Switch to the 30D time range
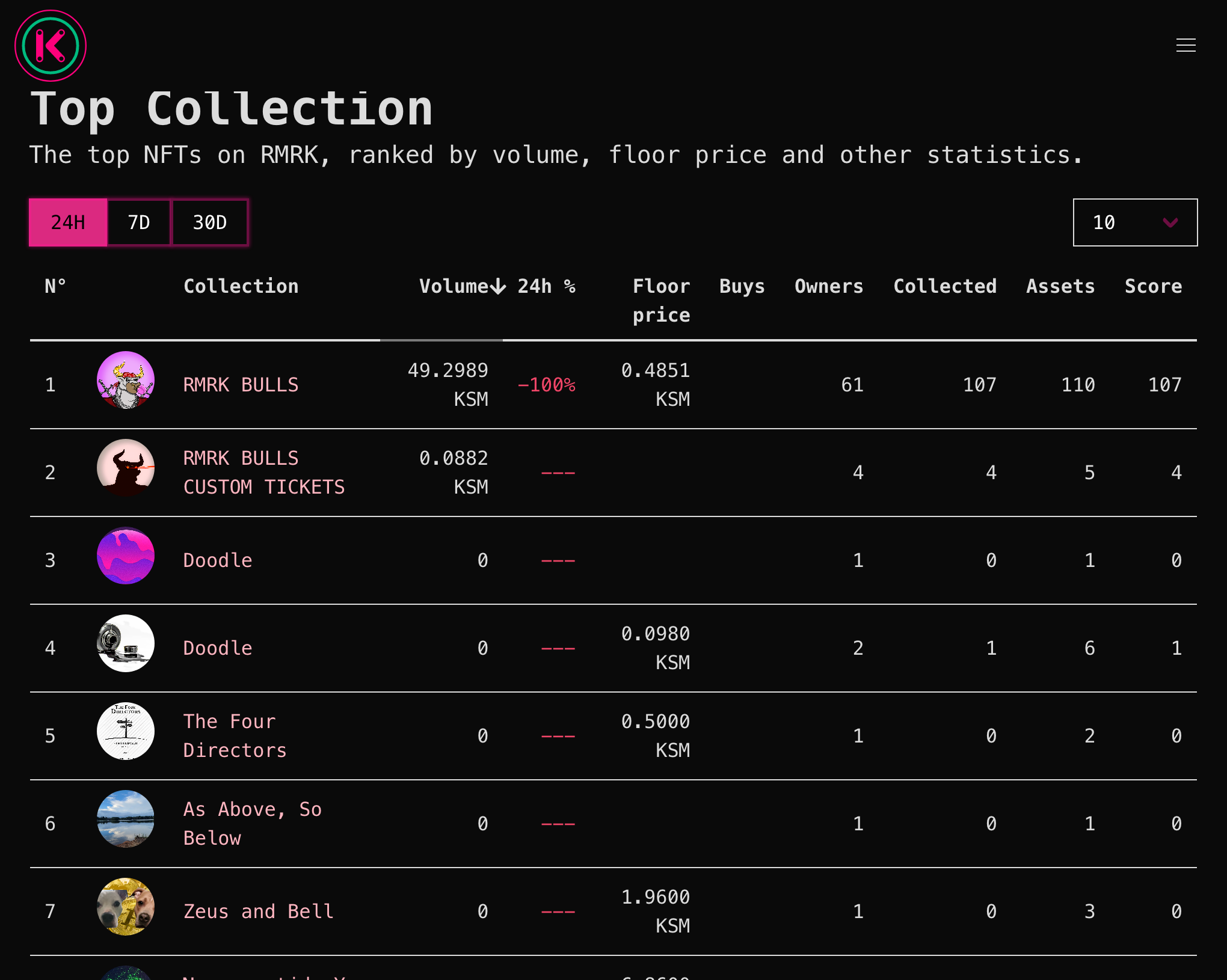Viewport: 1227px width, 980px height. pyautogui.click(x=209, y=222)
